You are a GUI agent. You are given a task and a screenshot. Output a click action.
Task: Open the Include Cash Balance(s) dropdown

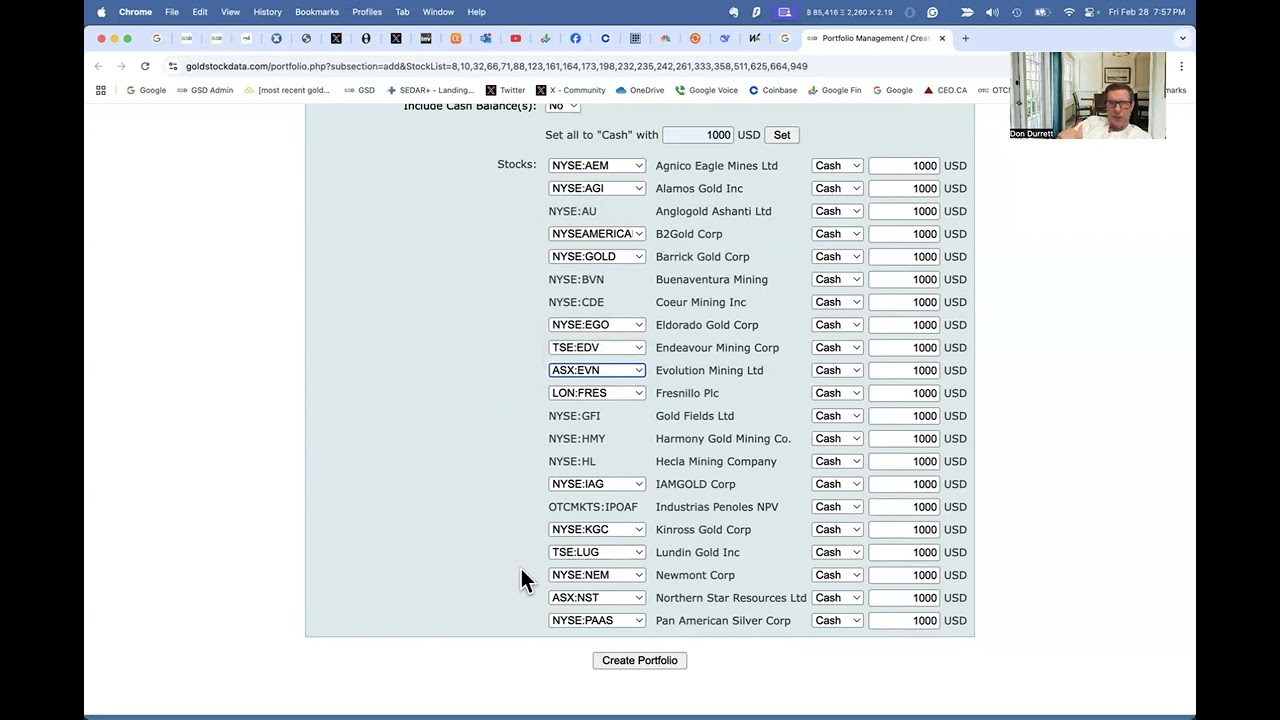pyautogui.click(x=563, y=106)
